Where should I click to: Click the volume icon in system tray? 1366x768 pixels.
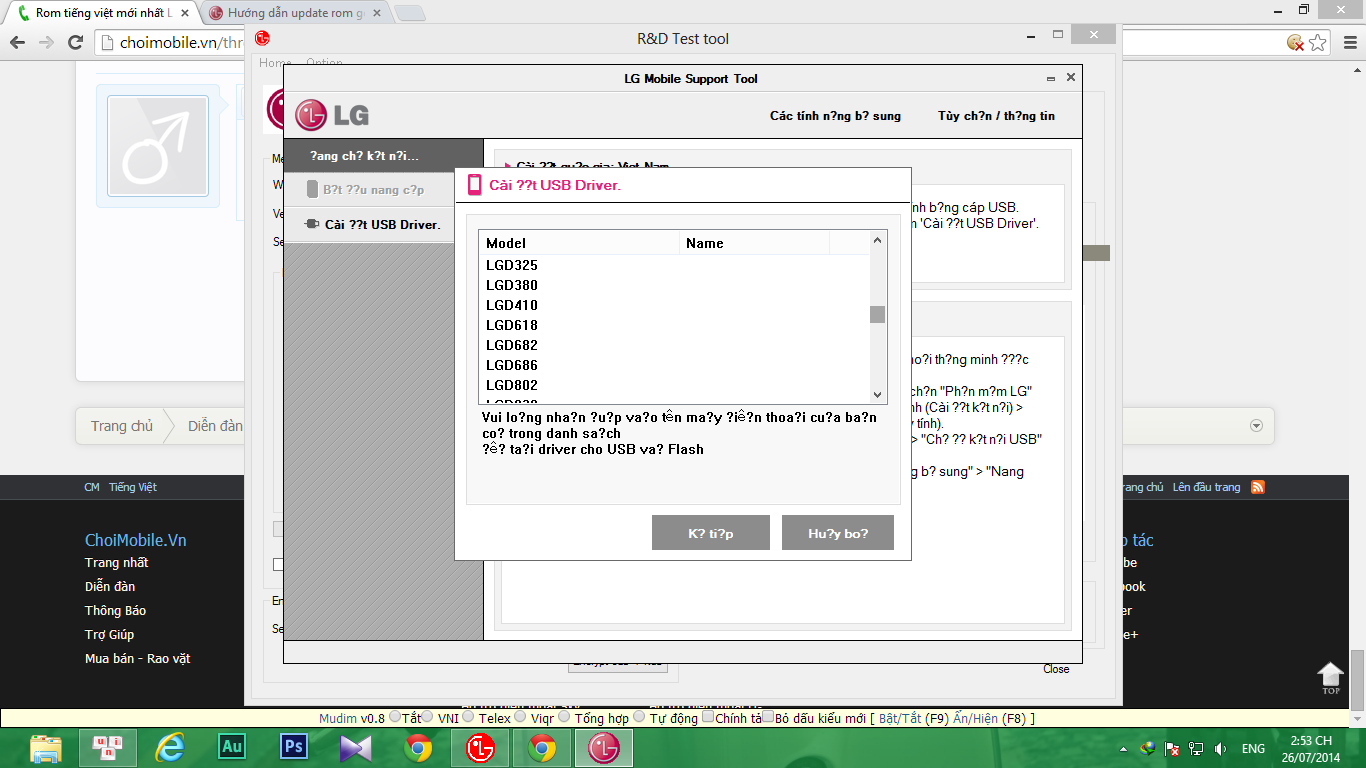(x=1220, y=748)
